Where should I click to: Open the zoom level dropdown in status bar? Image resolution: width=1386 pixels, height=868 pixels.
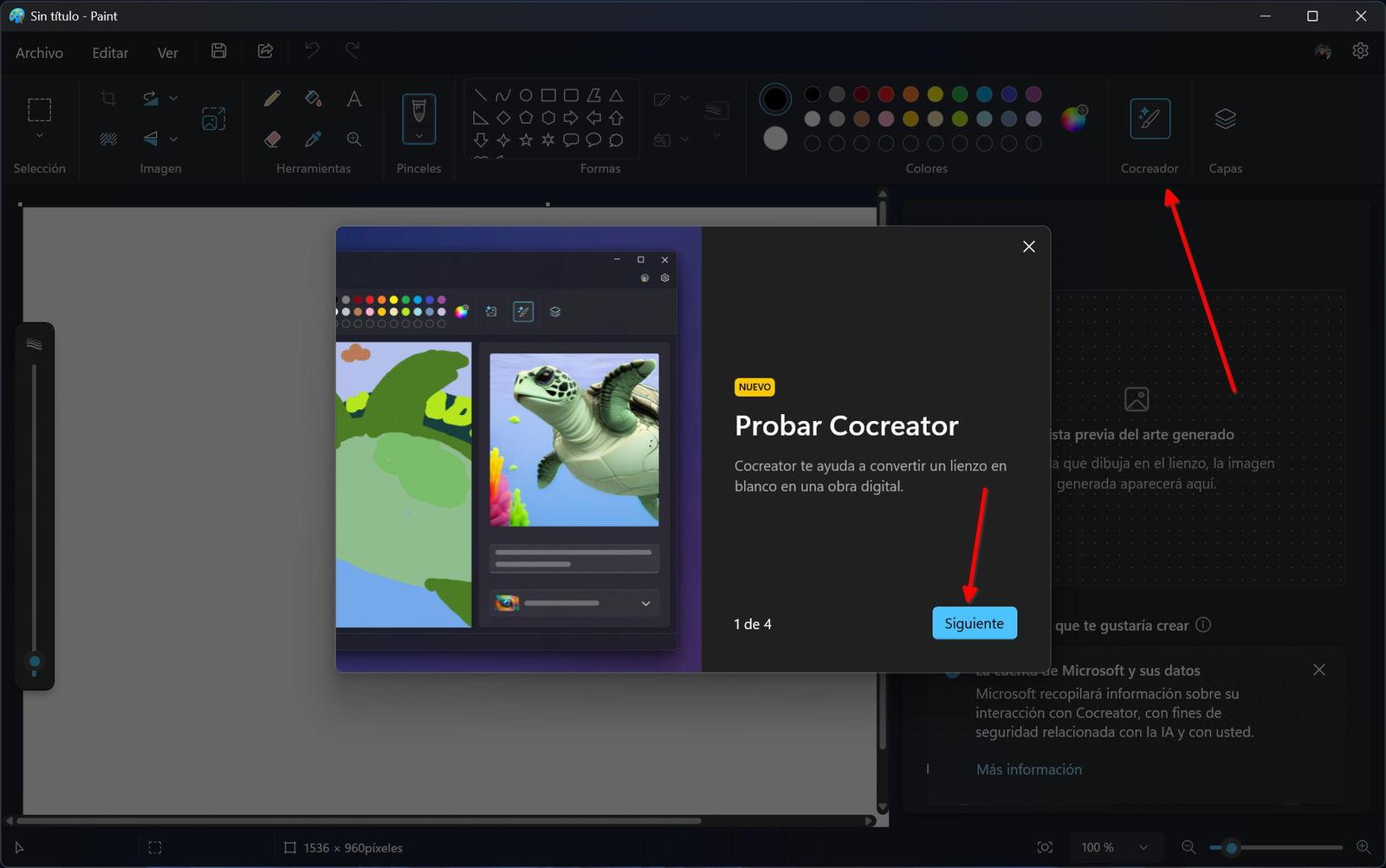click(1115, 847)
